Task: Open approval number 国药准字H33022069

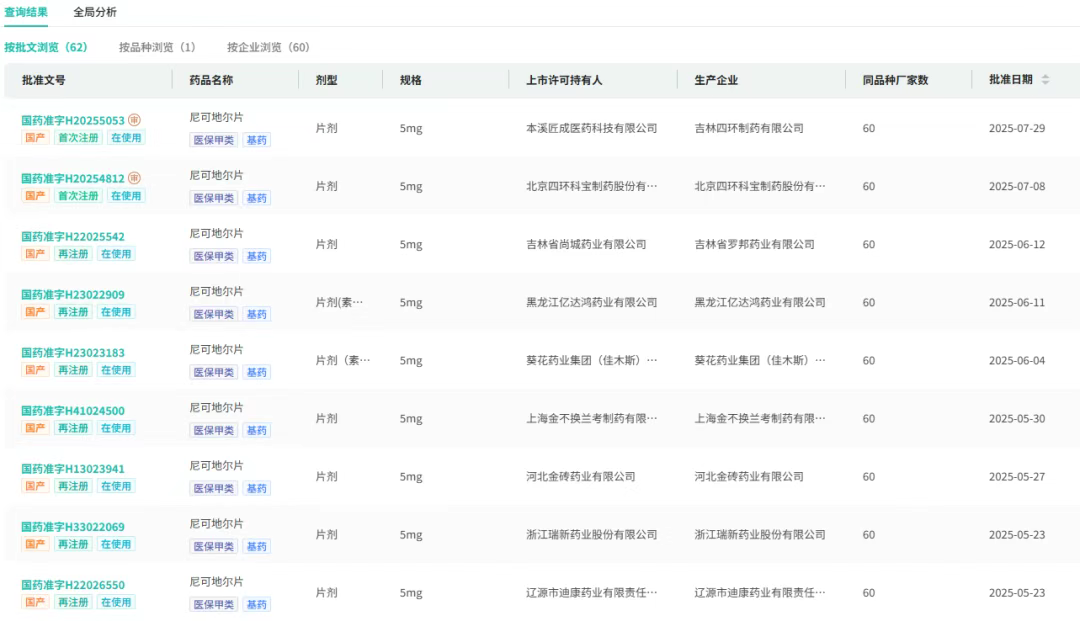Action: 73,527
